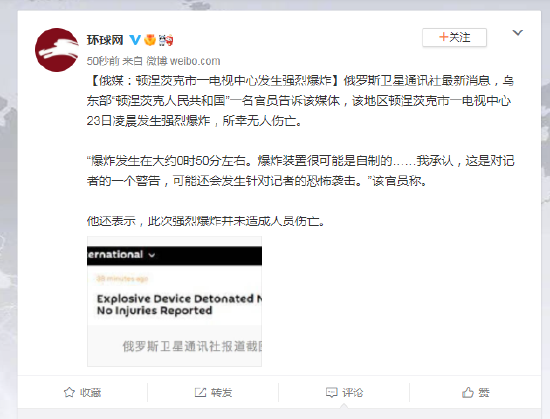Viewport: 550px width, 419px height.
Task: Expand the post options chevron menu
Action: (517, 33)
